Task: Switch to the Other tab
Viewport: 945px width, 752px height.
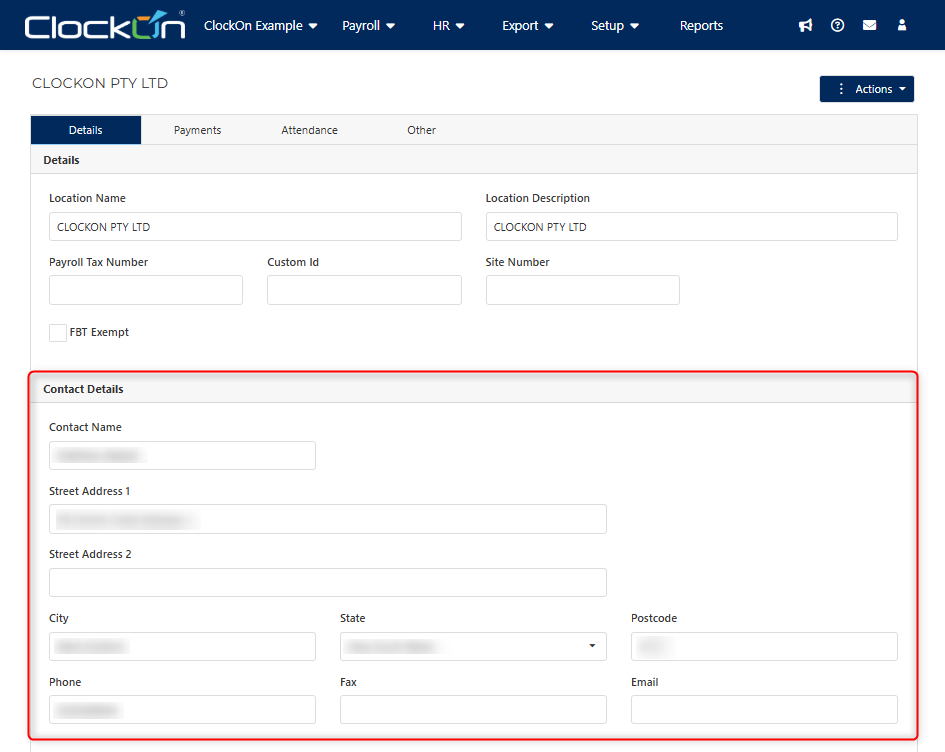Action: coord(421,130)
